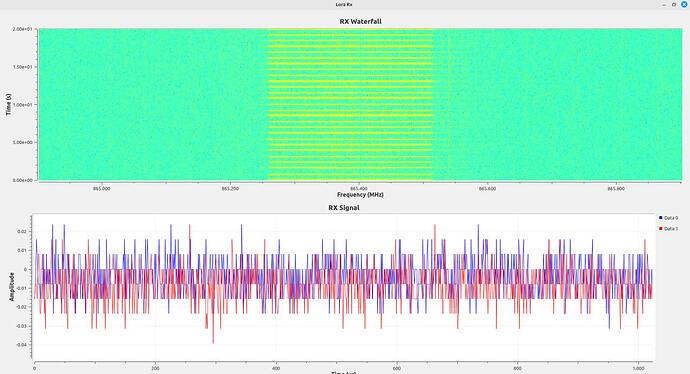Click the 865.600 frequency tick label
Screen dimensions: 690x374
tap(488, 189)
